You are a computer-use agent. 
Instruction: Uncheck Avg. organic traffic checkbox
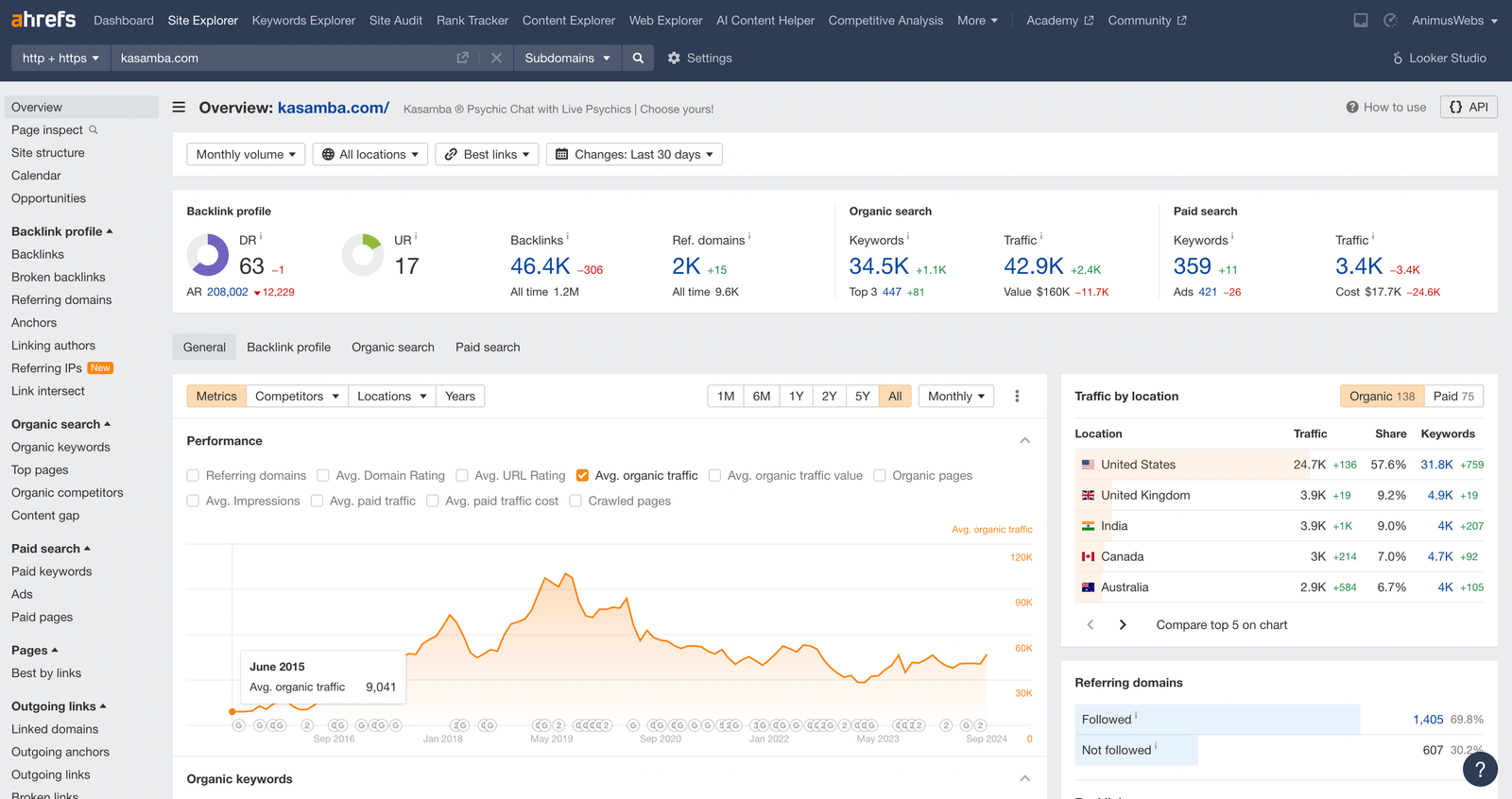[x=582, y=475]
